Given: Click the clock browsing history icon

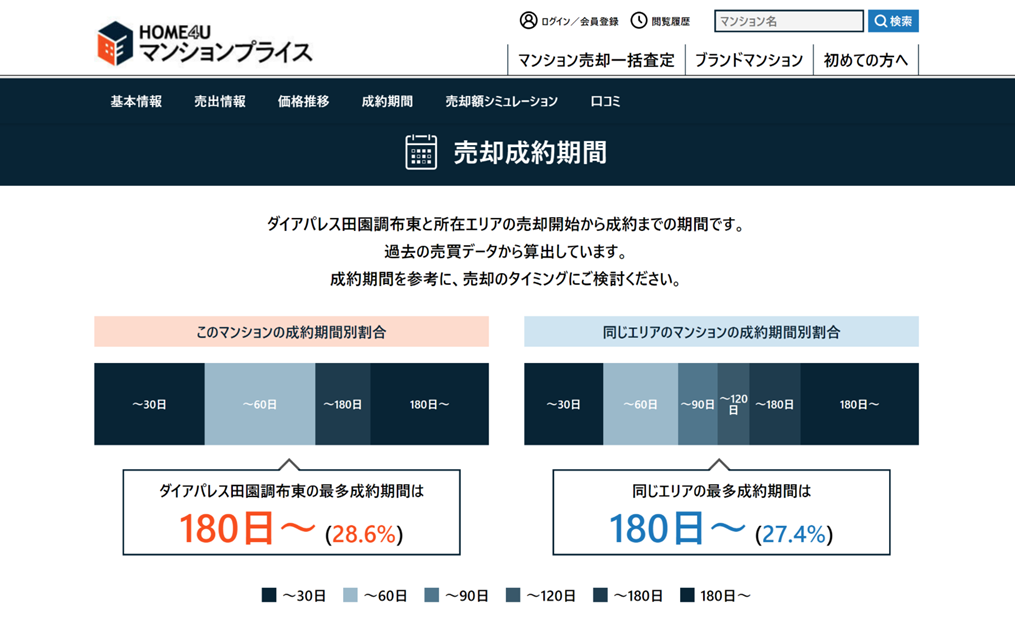Looking at the screenshot, I should tap(639, 21).
